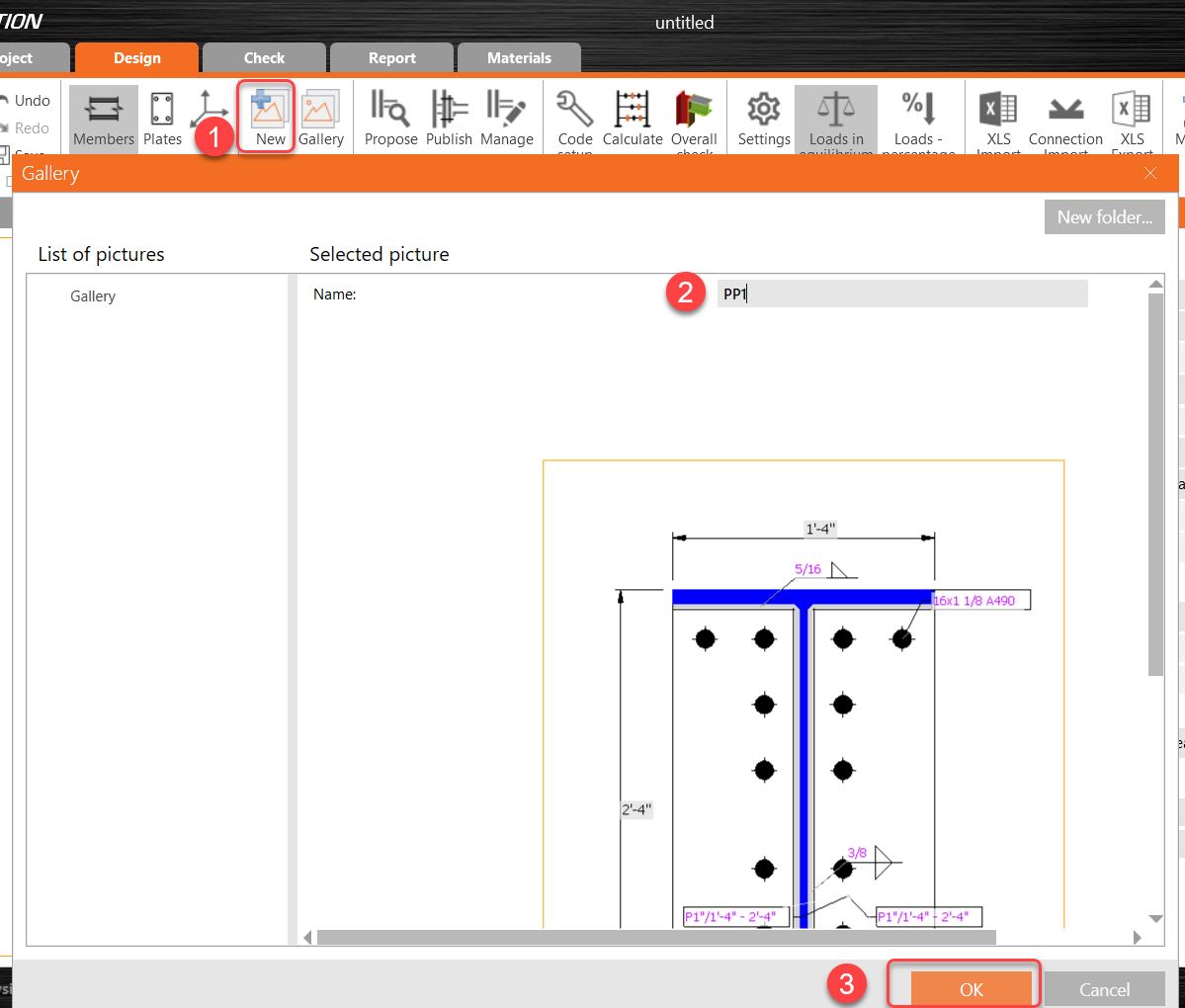This screenshot has height=1008, width=1185.
Task: Click the New folder... button
Action: pyautogui.click(x=1104, y=217)
